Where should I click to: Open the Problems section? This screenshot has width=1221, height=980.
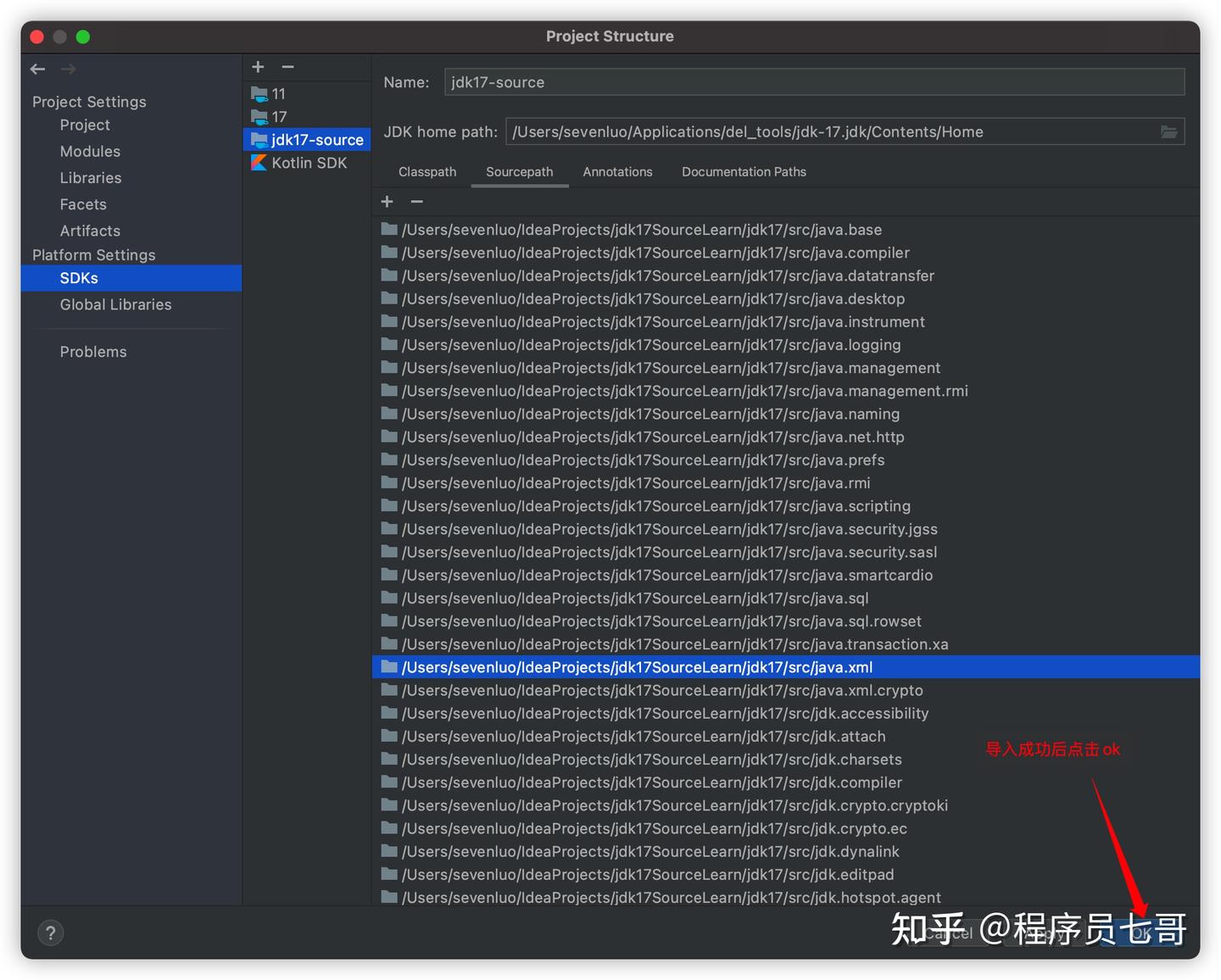pos(93,351)
